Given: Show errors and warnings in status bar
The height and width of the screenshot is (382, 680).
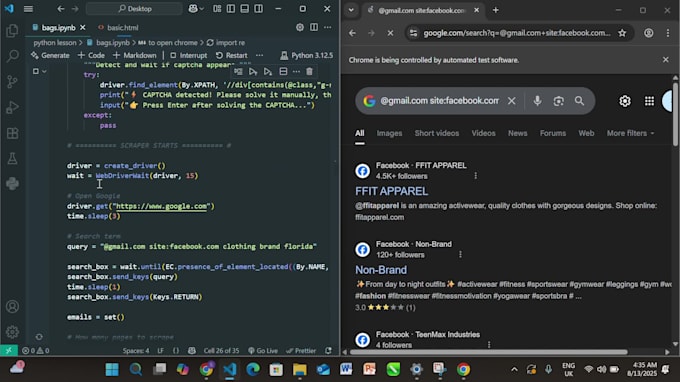Looking at the screenshot, I should 36,350.
